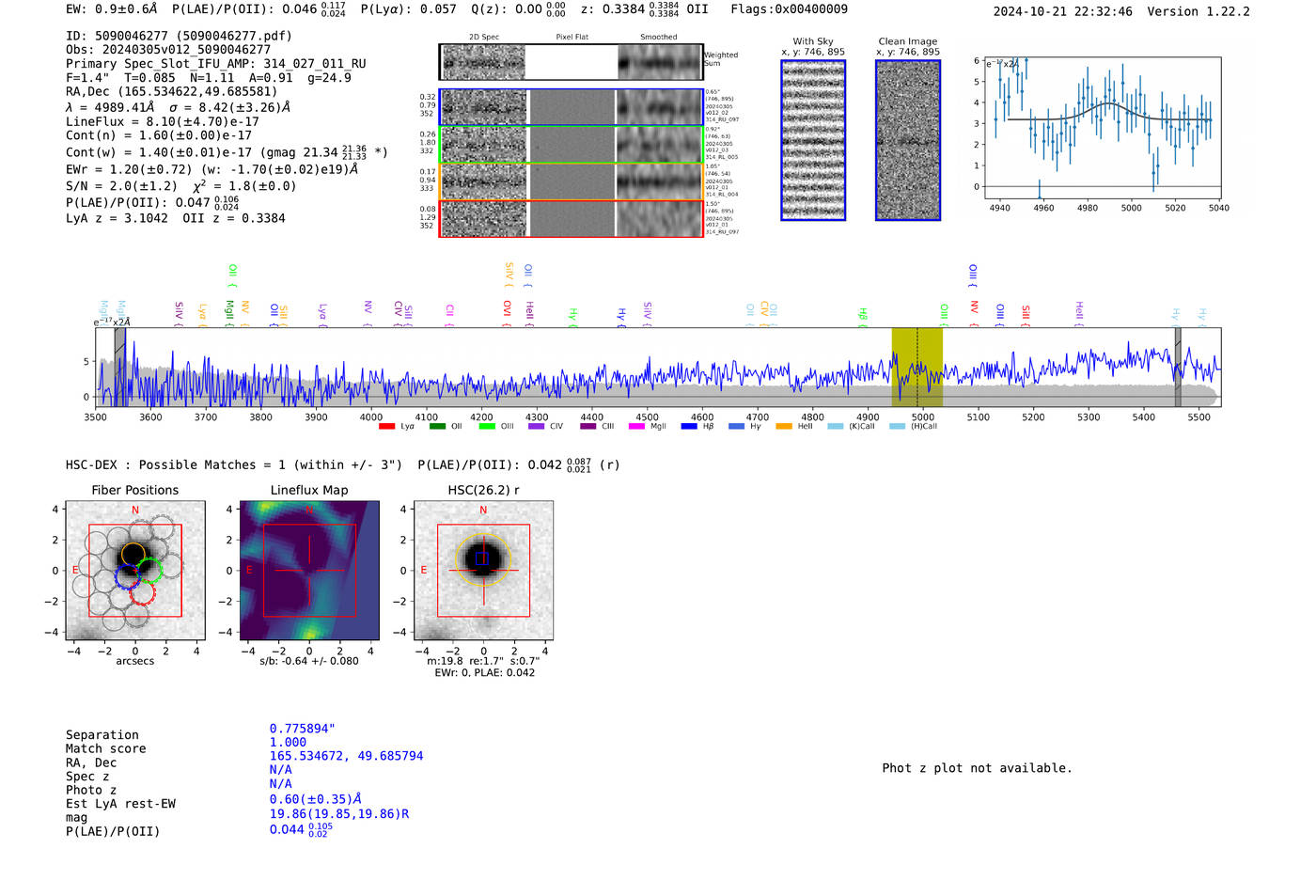This screenshot has height=896, width=1316.
Task: Click the Gaussian fit curve peak in the line plot
Action: coord(1110,102)
